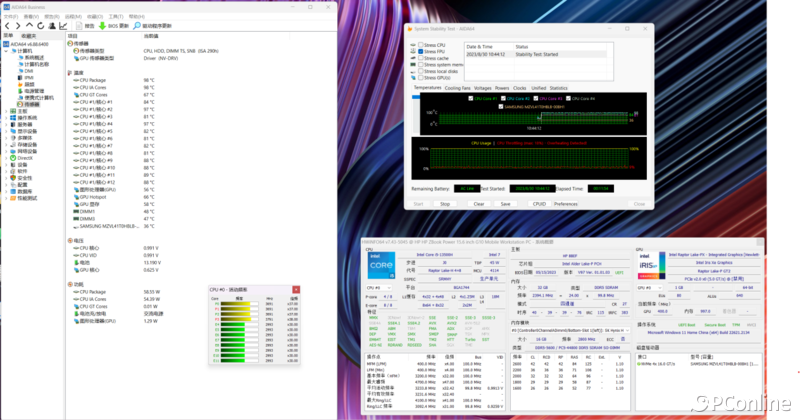Go back using AIDA64 toolbar back arrow
Screen dimensions: 800x420
[x=7, y=26]
